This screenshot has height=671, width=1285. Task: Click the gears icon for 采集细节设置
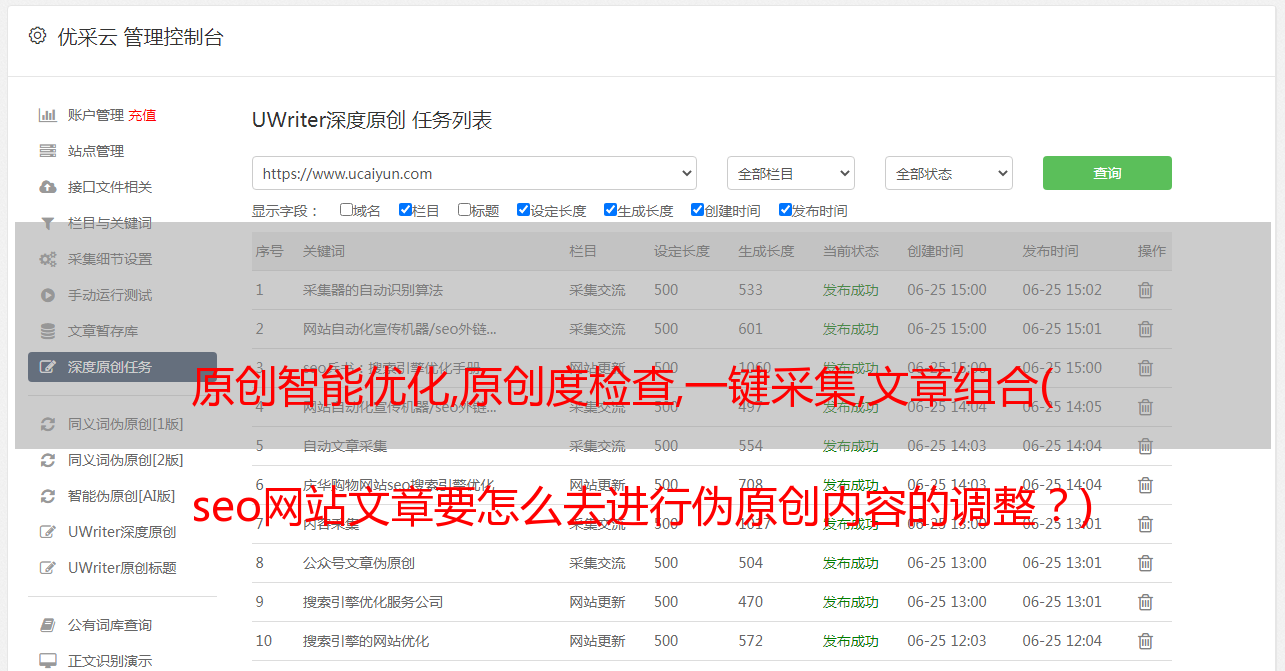tap(47, 259)
